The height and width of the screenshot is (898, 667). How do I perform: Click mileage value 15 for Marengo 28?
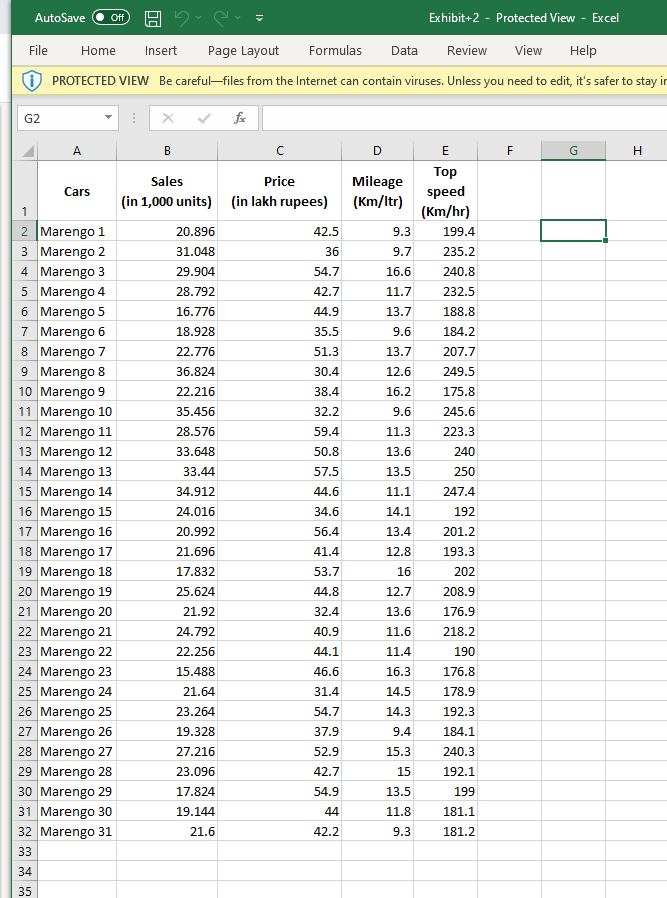[x=377, y=771]
